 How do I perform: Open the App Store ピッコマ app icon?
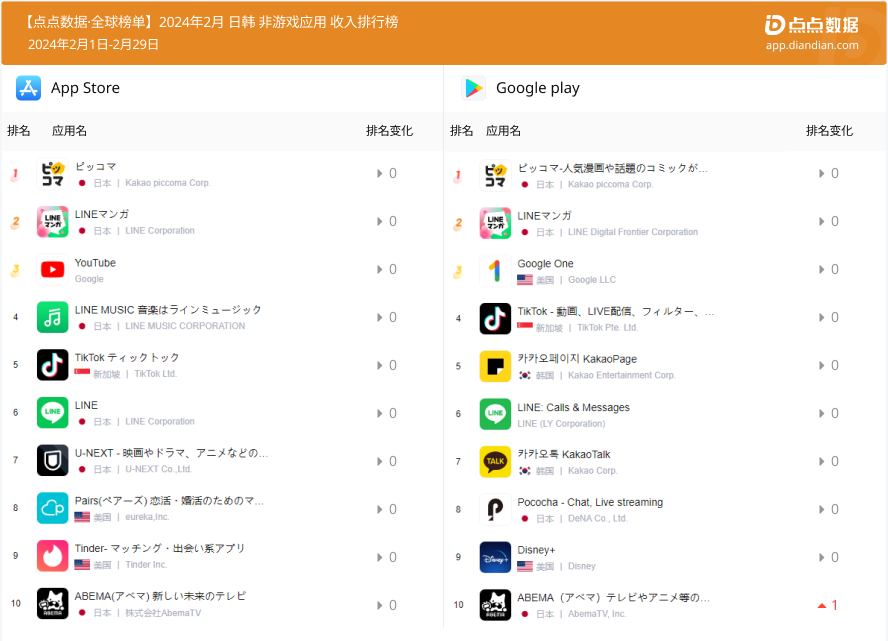pyautogui.click(x=53, y=174)
